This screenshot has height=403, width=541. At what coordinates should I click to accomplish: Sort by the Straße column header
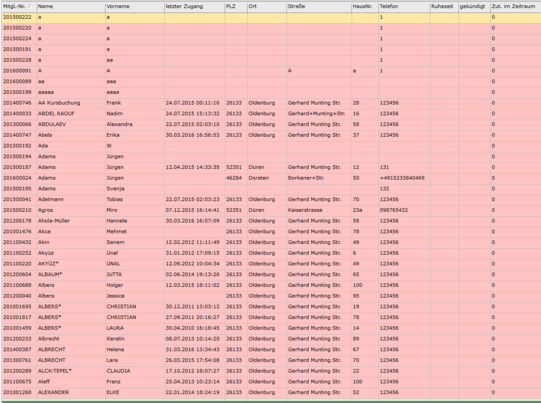coord(319,7)
